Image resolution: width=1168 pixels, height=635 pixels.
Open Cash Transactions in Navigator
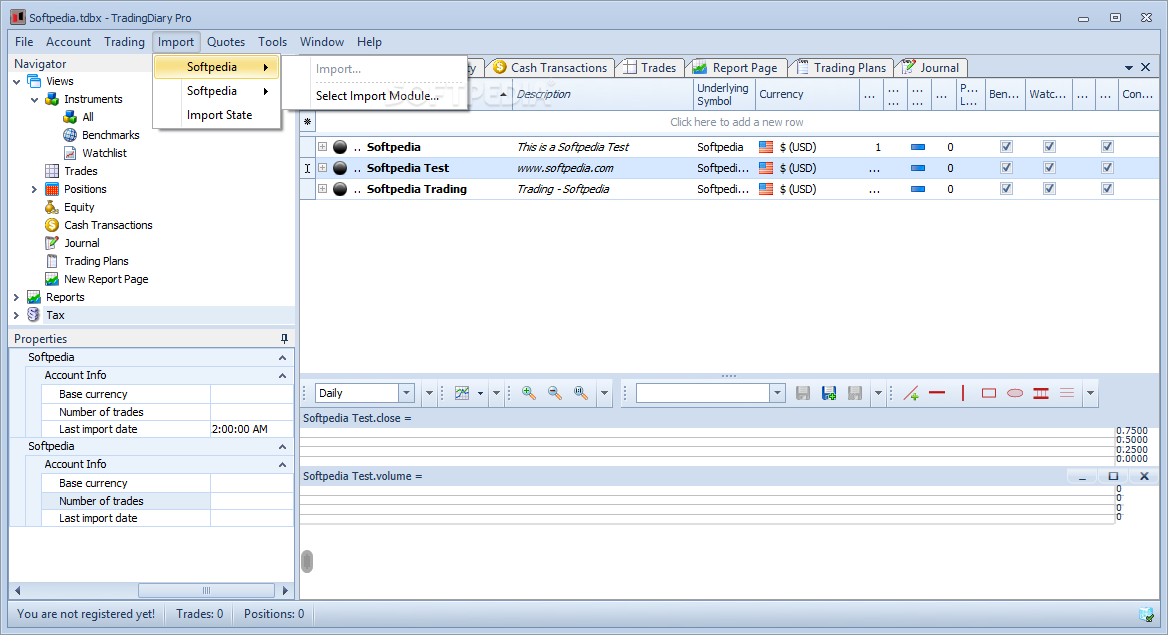pyautogui.click(x=108, y=225)
